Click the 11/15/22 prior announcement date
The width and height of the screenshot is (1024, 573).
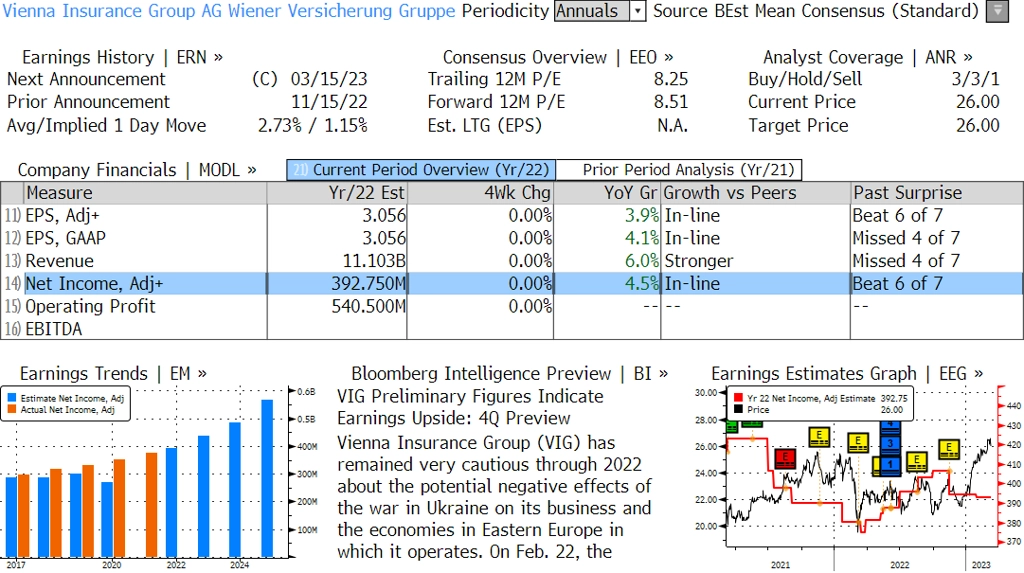(x=329, y=102)
